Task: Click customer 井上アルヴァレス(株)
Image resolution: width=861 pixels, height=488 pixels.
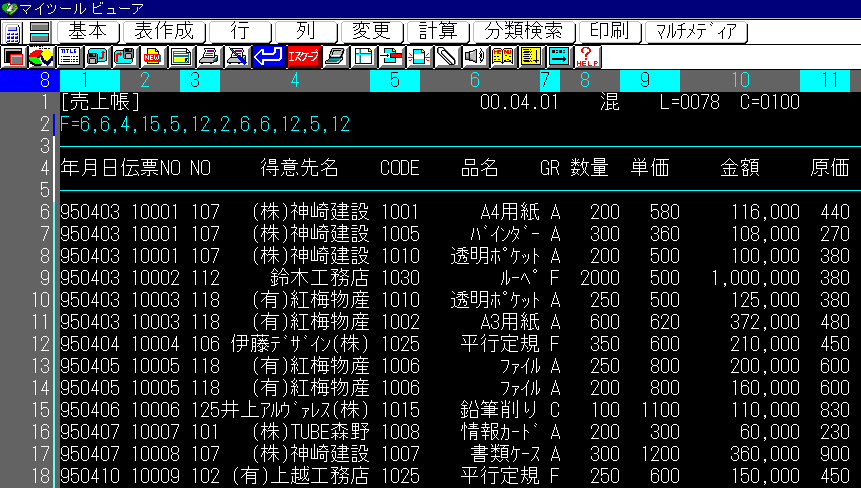Action: pyautogui.click(x=294, y=410)
